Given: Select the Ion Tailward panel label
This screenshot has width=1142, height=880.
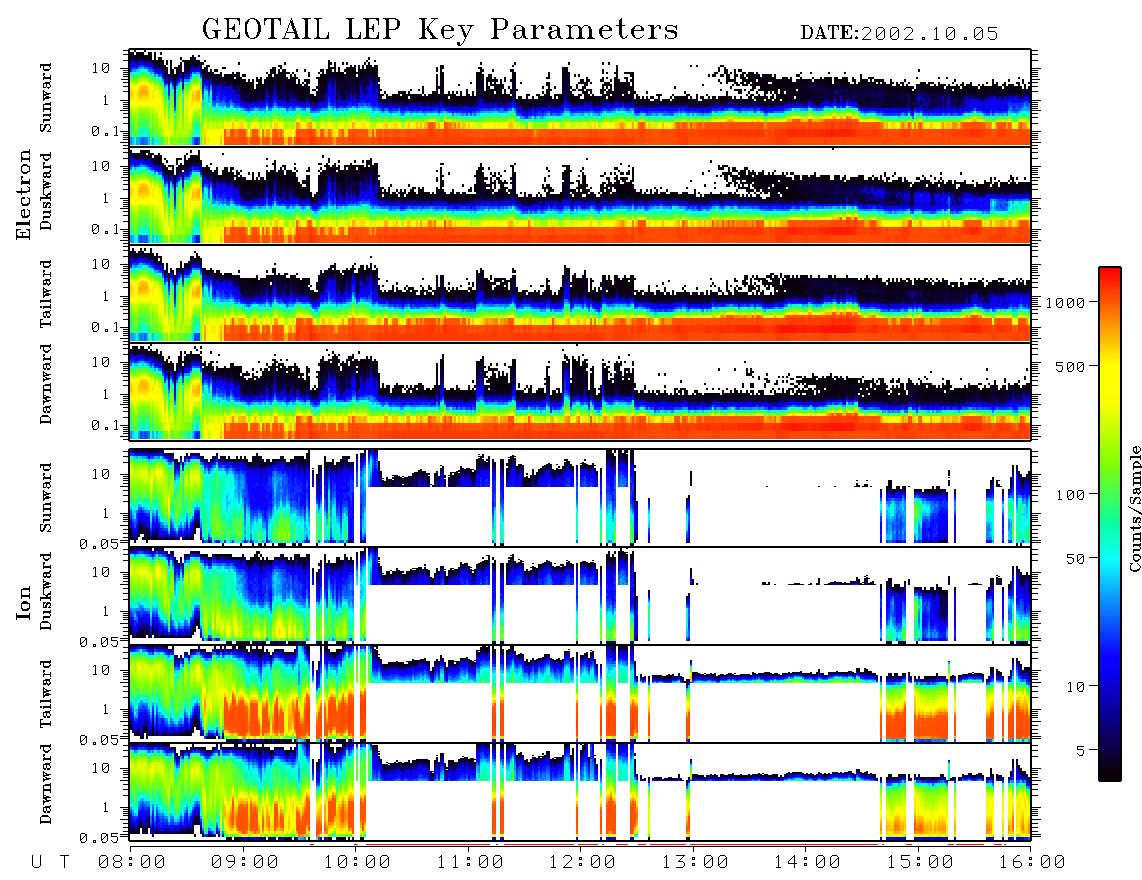Looking at the screenshot, I should pyautogui.click(x=46, y=694).
